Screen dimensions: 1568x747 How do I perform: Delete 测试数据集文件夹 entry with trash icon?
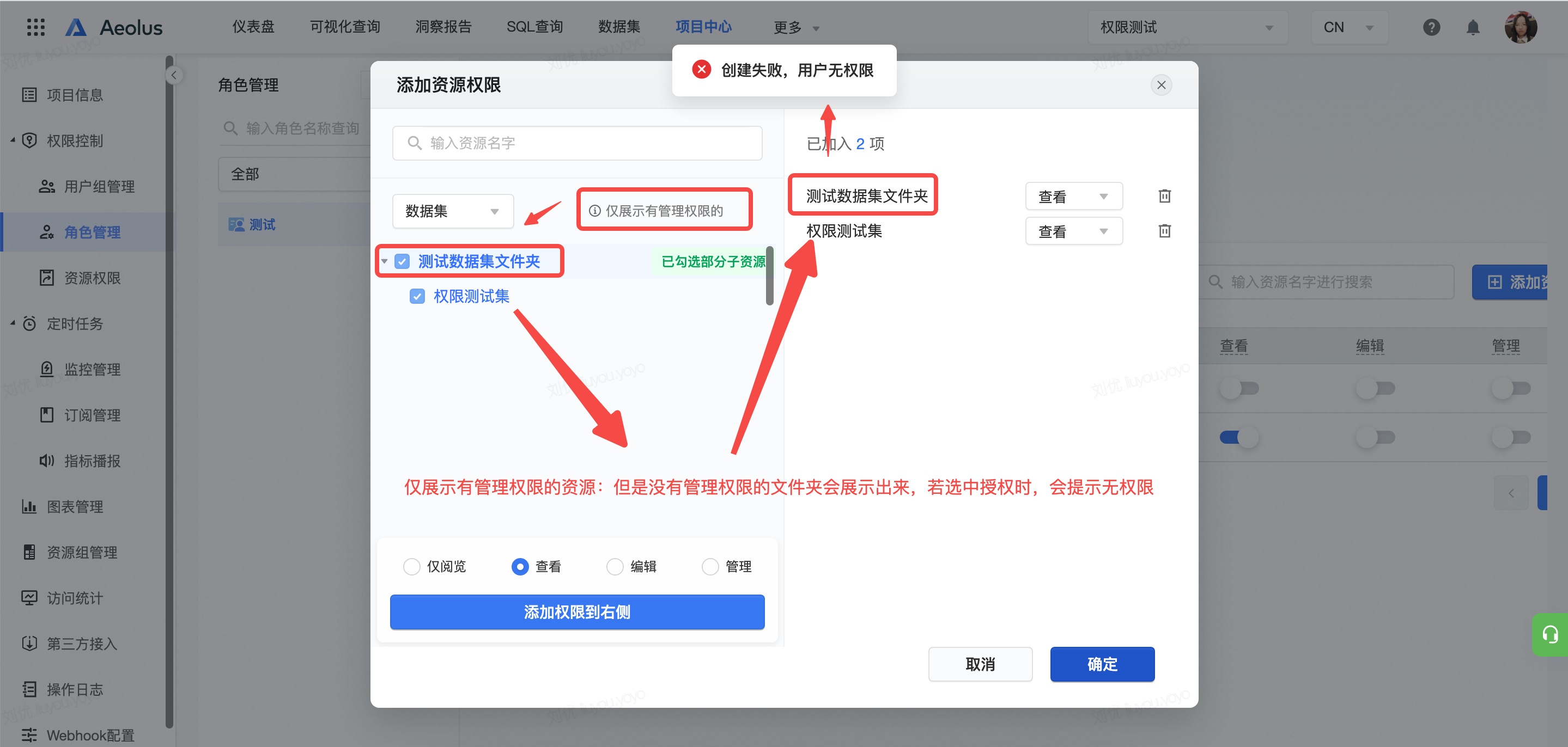coord(1164,196)
